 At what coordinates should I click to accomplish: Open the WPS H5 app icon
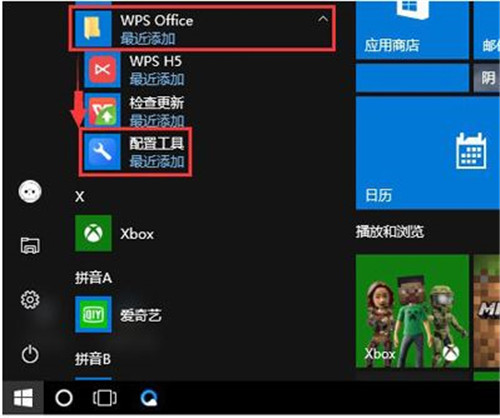click(102, 70)
